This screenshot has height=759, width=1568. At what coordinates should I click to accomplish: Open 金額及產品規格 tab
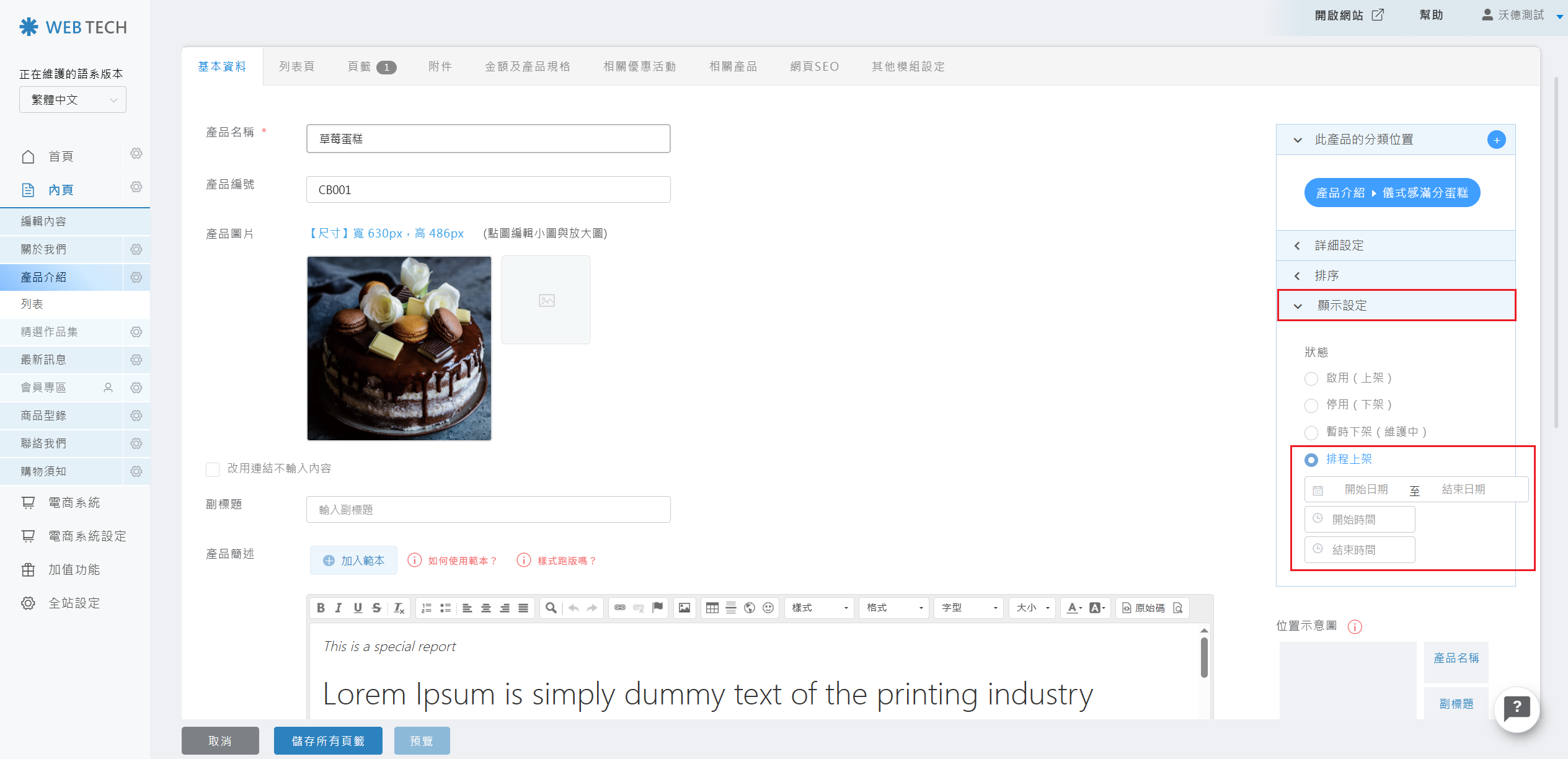click(527, 66)
